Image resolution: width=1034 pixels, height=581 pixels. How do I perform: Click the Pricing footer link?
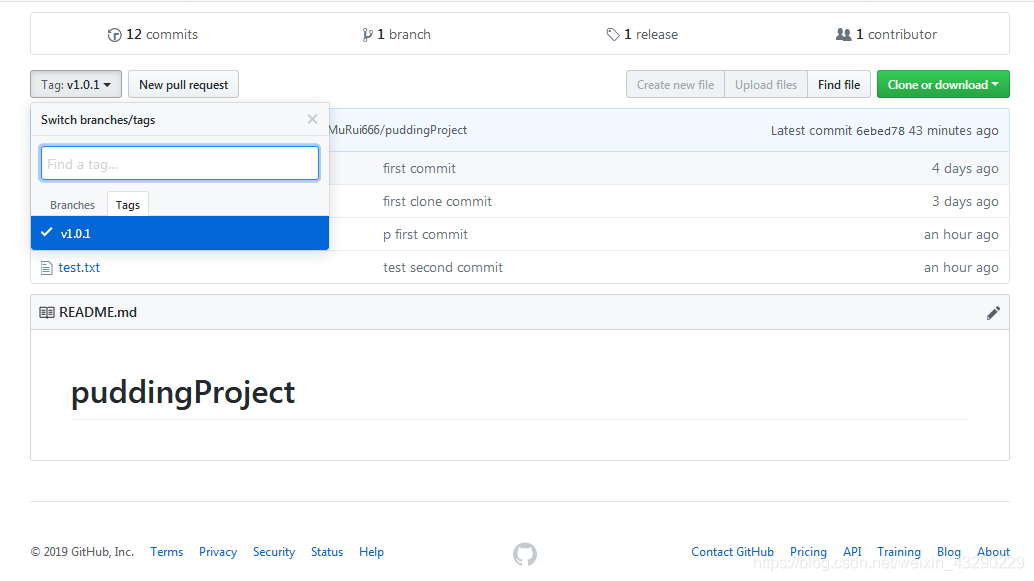(808, 552)
